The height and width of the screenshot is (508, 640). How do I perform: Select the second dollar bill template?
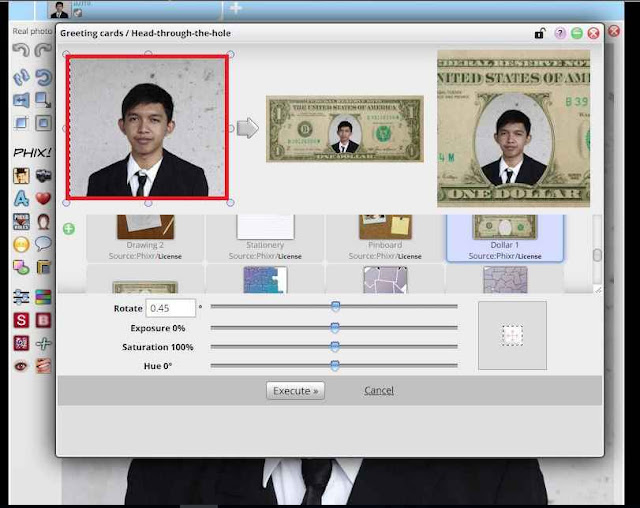[145, 287]
